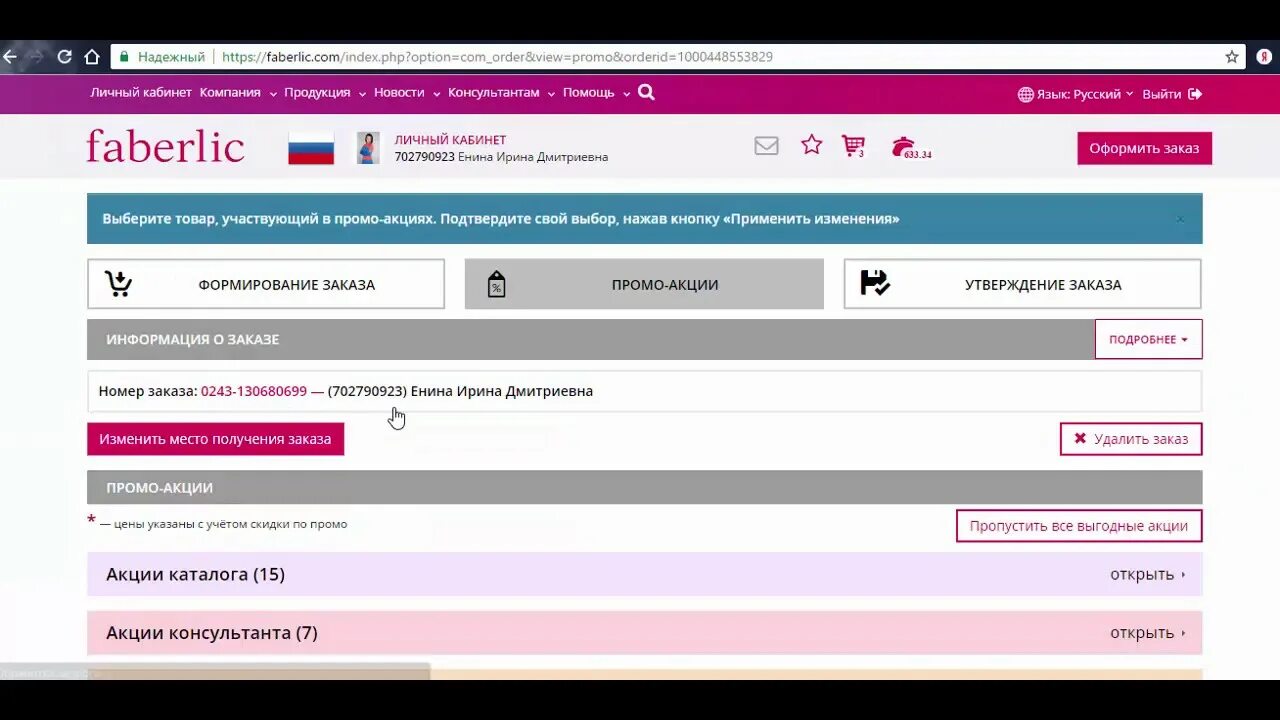Click Оформить заказ button
The width and height of the screenshot is (1280, 720).
(1144, 148)
